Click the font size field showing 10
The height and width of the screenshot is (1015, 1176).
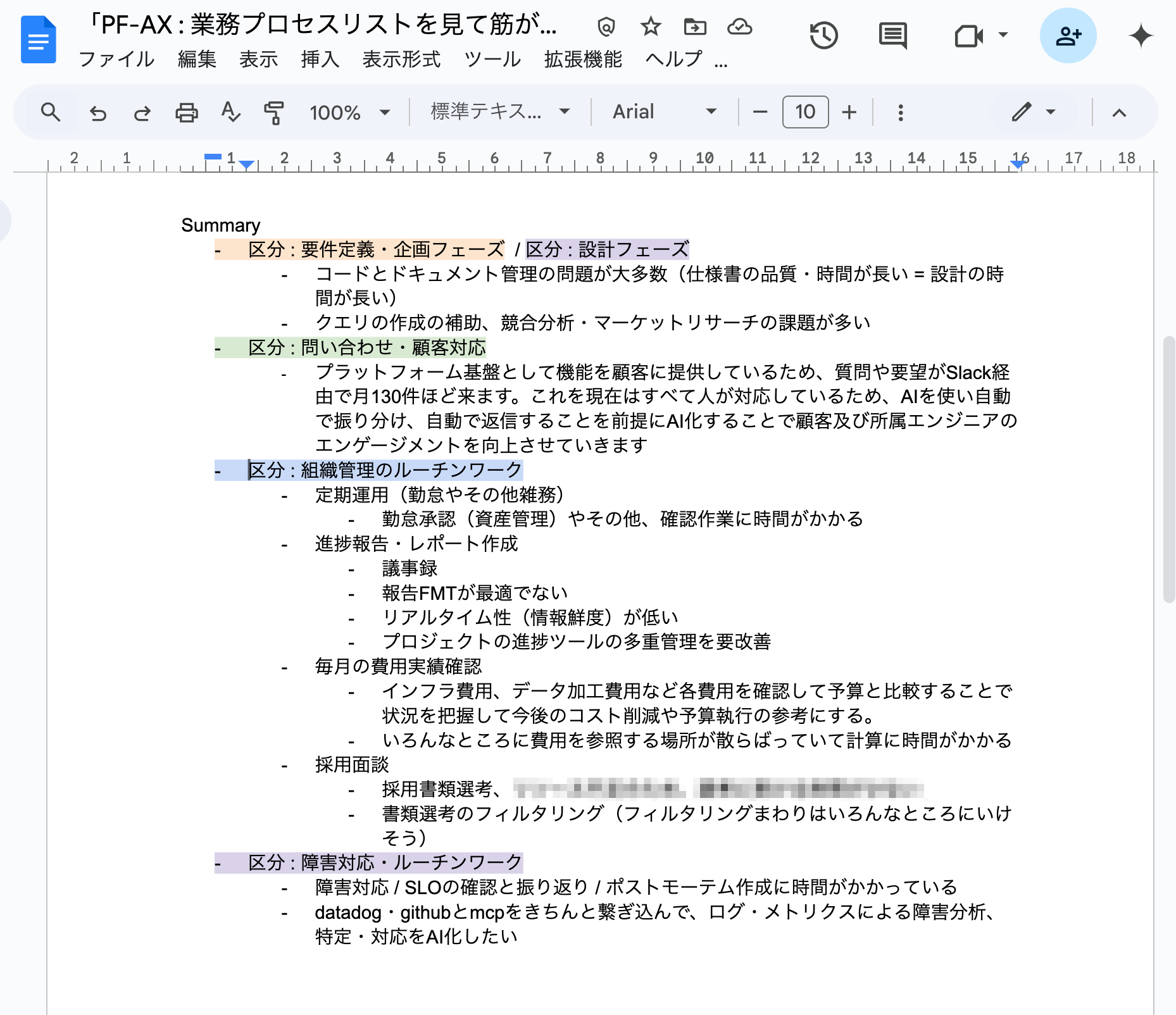pos(805,112)
